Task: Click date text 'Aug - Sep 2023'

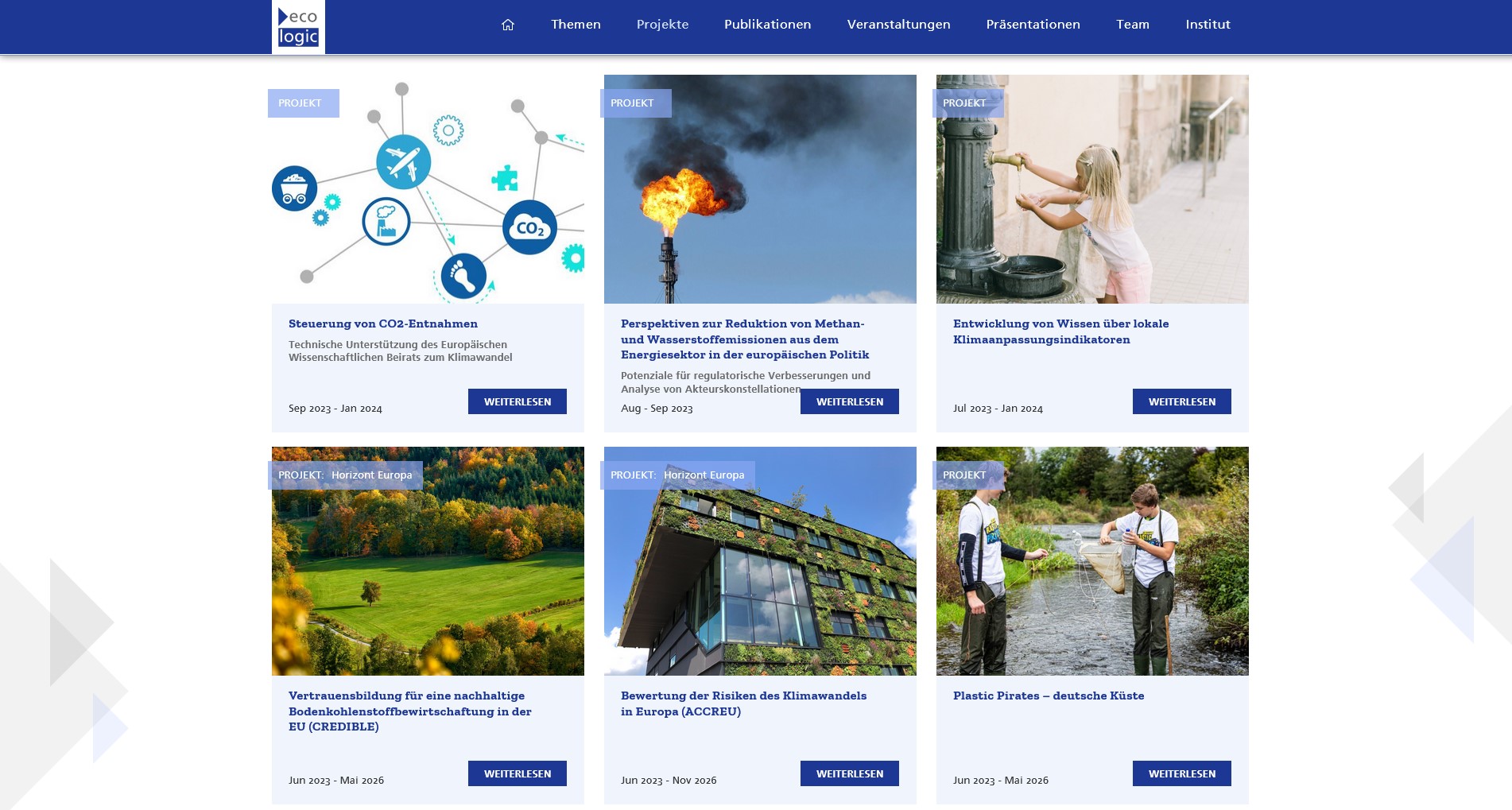Action: tap(657, 409)
